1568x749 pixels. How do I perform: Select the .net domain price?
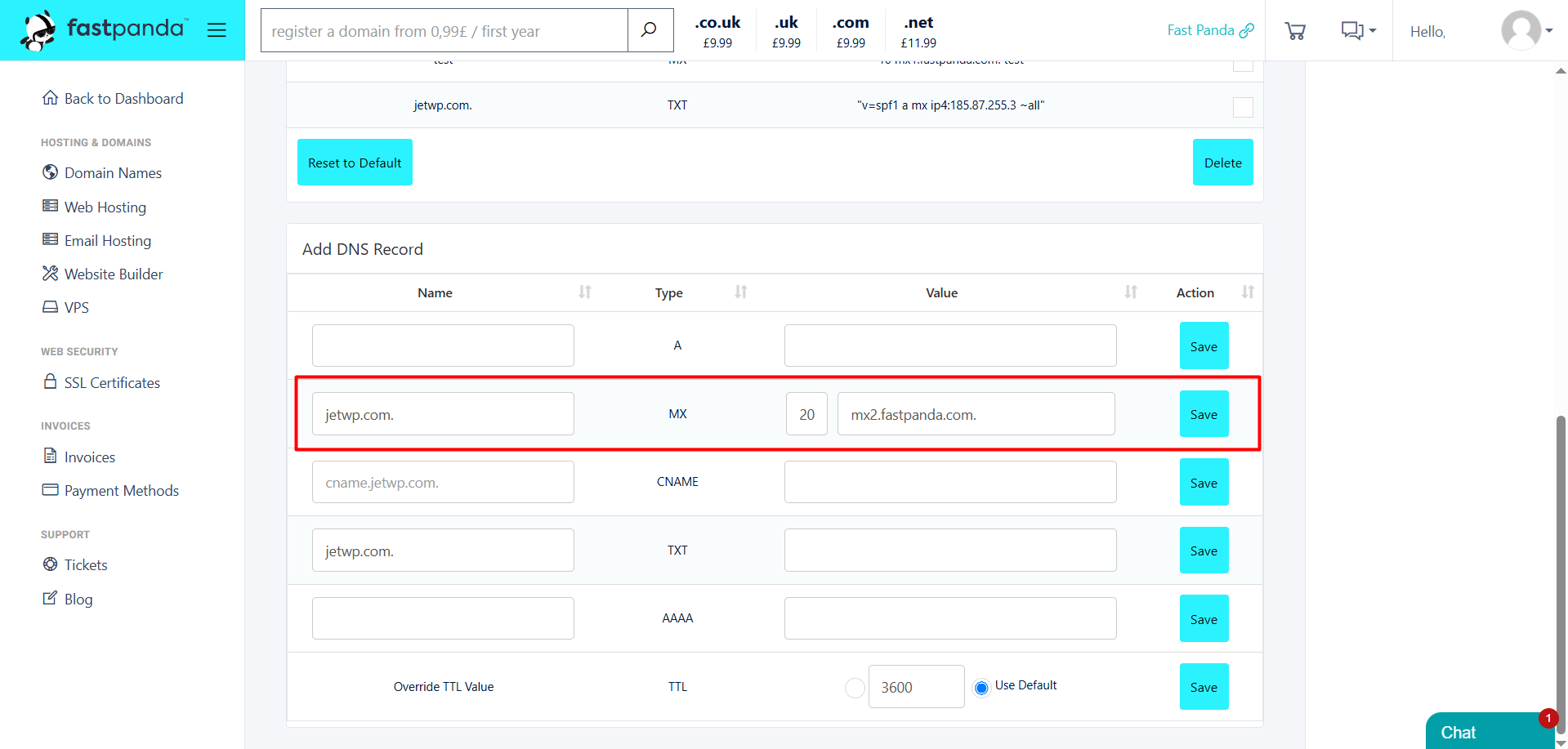(918, 31)
